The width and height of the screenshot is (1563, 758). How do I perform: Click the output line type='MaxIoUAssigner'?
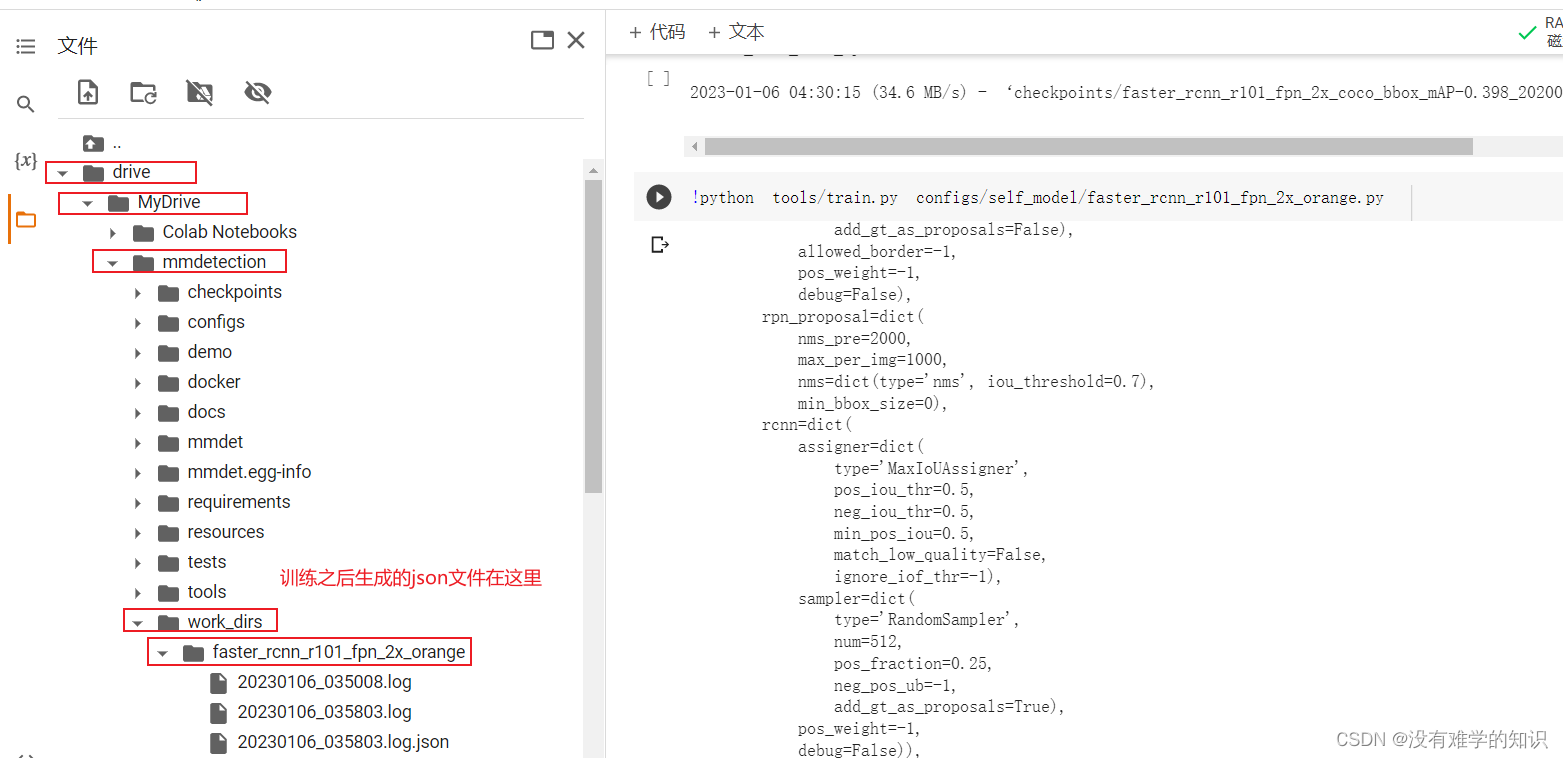[x=931, y=468]
